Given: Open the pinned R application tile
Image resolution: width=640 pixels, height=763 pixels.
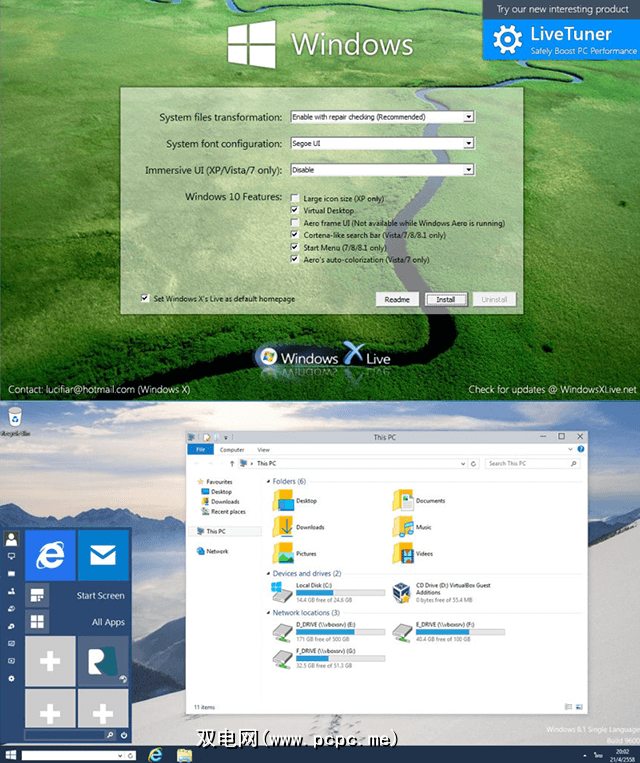Looking at the screenshot, I should tap(103, 660).
